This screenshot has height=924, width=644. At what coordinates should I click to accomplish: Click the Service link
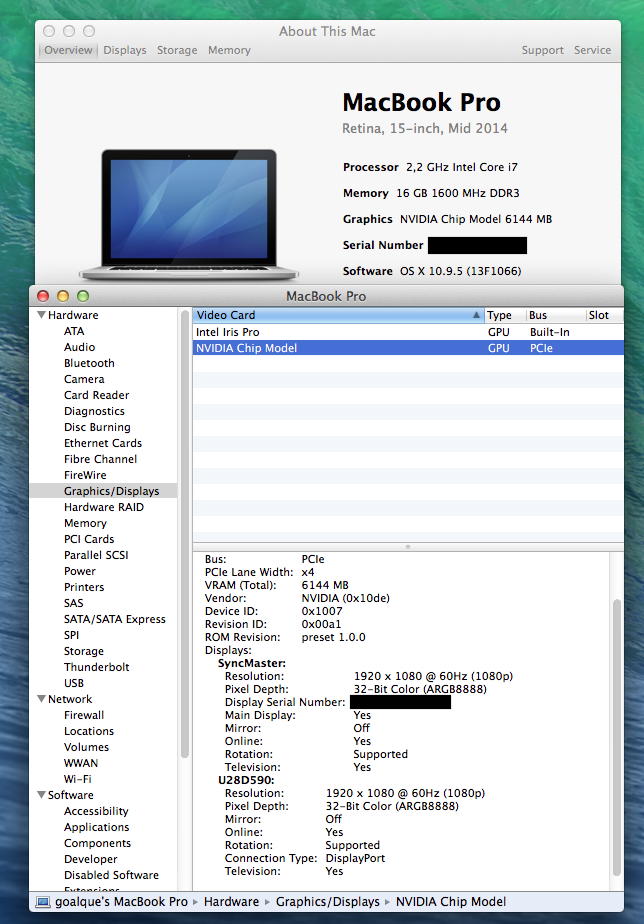coord(592,50)
